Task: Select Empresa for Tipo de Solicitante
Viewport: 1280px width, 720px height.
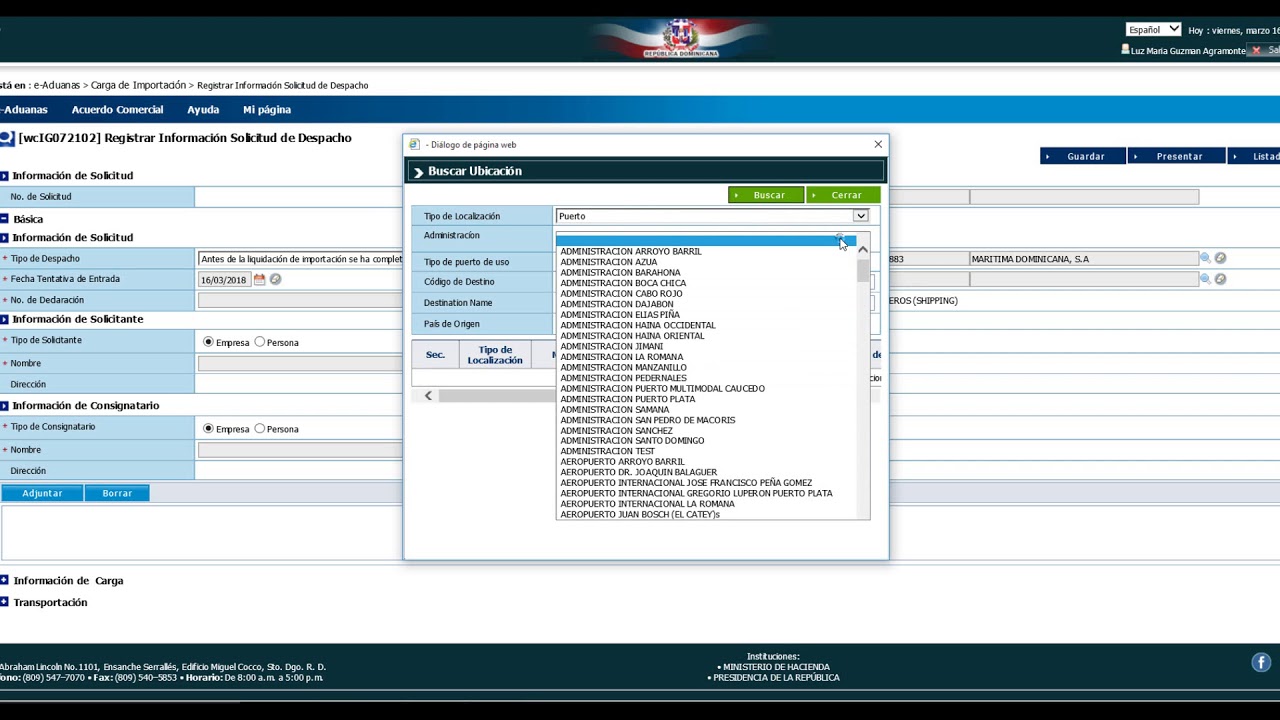Action: click(208, 342)
